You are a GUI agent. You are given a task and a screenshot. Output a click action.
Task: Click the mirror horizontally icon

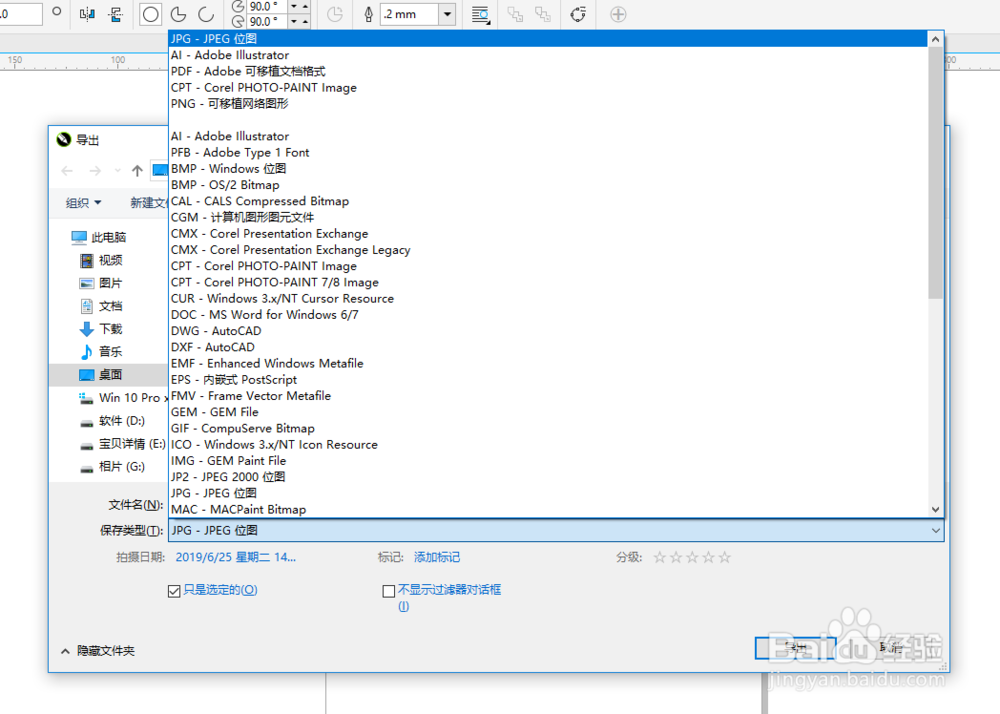pyautogui.click(x=87, y=14)
